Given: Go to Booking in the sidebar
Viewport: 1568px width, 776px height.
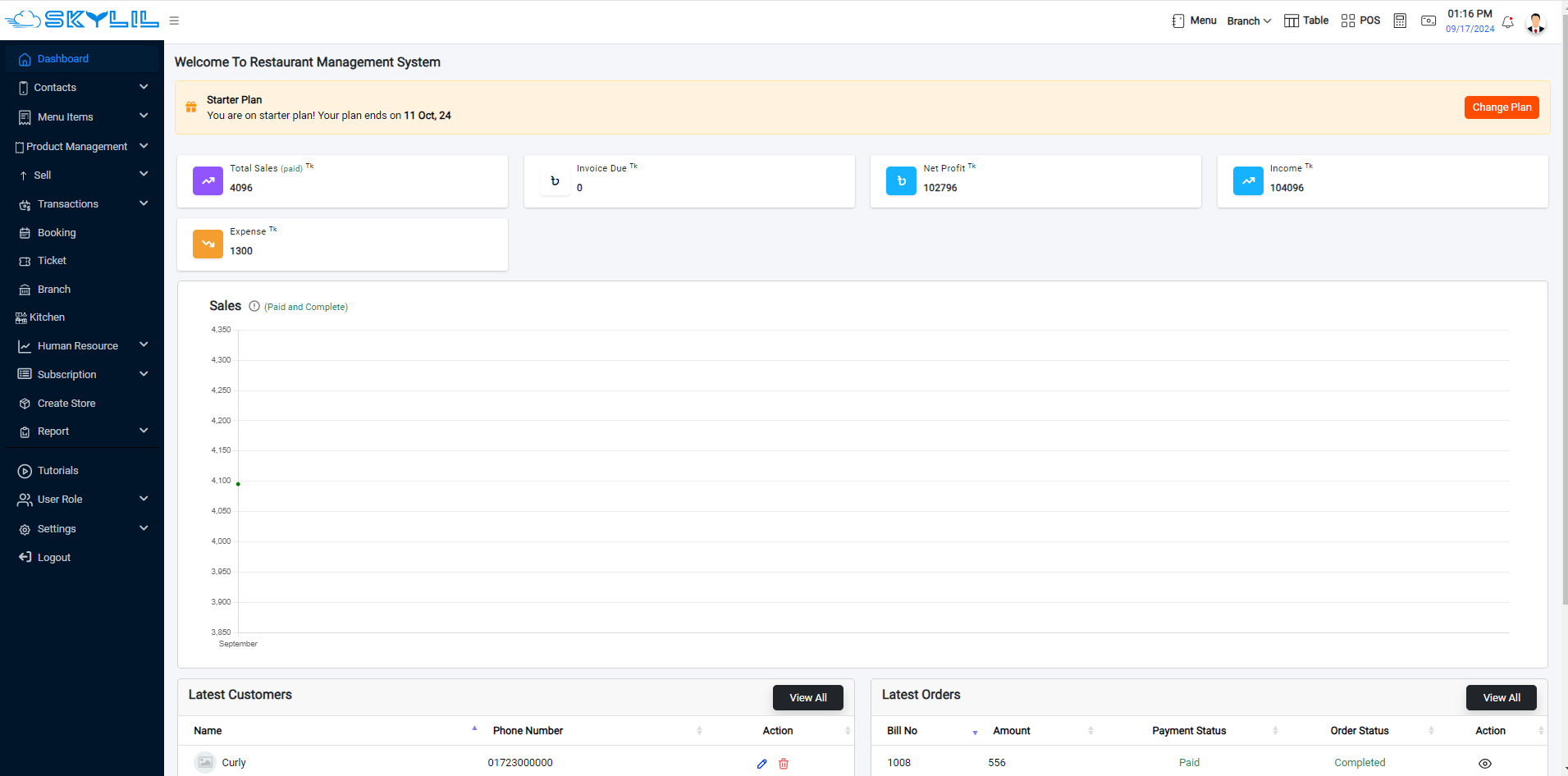Looking at the screenshot, I should point(57,233).
